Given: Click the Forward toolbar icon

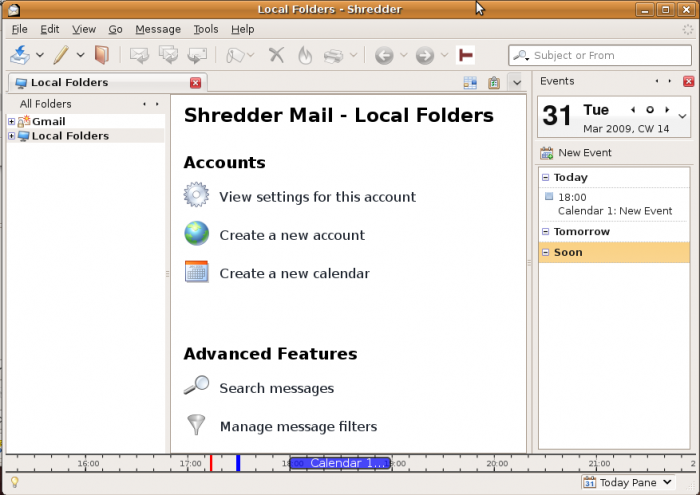Looking at the screenshot, I should tap(197, 55).
